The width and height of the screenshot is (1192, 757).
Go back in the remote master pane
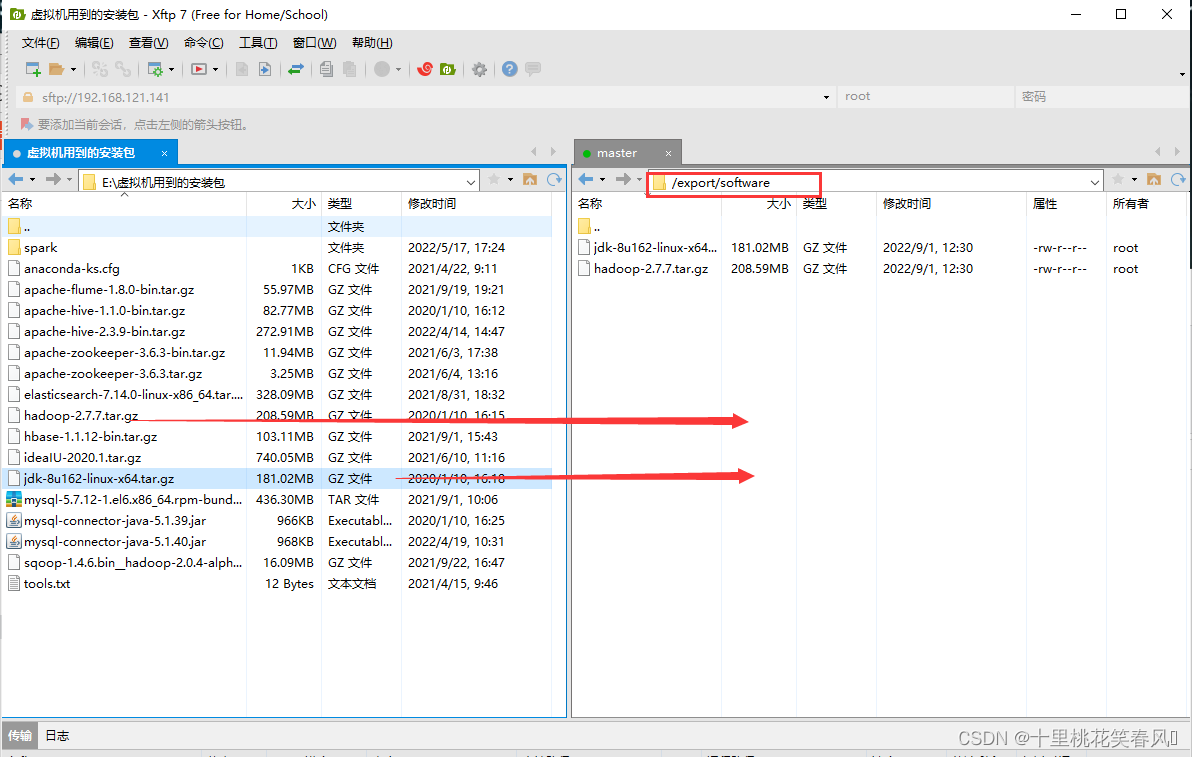[585, 179]
